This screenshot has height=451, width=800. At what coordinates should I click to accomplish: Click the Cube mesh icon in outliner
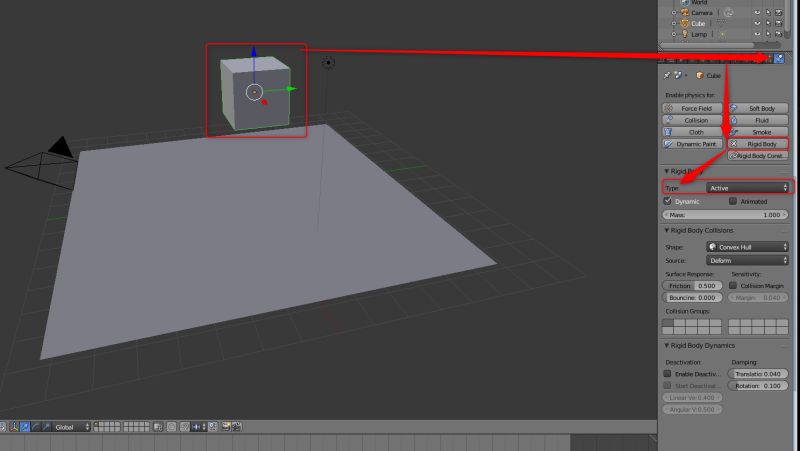685,23
